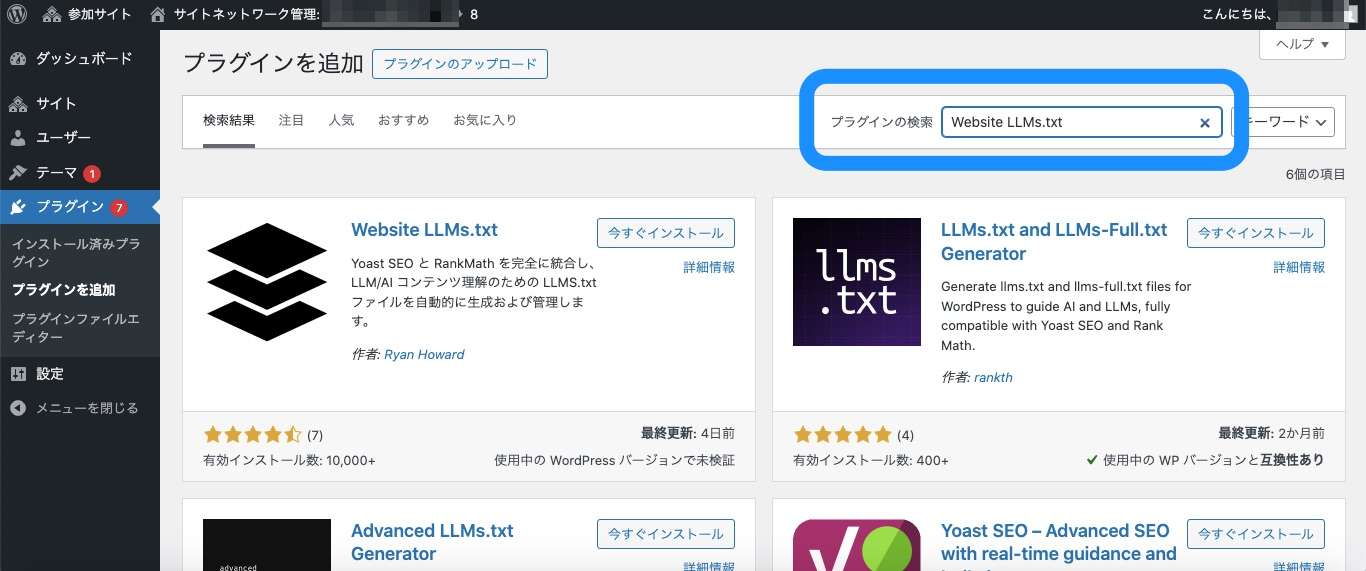Screen dimensions: 1366x571
Task: Open インストール済みプラグイン submenu
Action: (x=76, y=252)
